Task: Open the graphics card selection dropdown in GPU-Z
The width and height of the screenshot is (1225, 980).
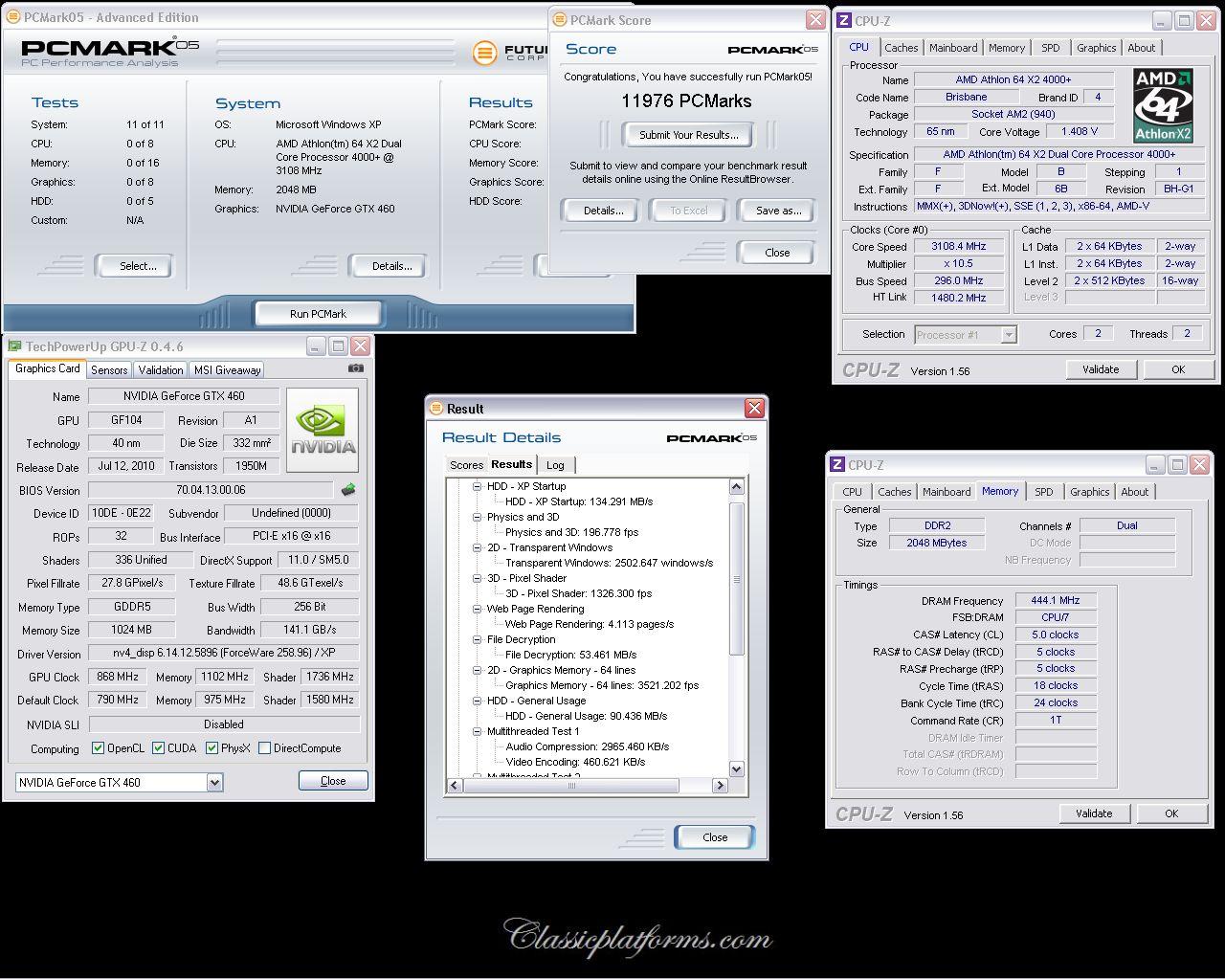Action: 214,782
